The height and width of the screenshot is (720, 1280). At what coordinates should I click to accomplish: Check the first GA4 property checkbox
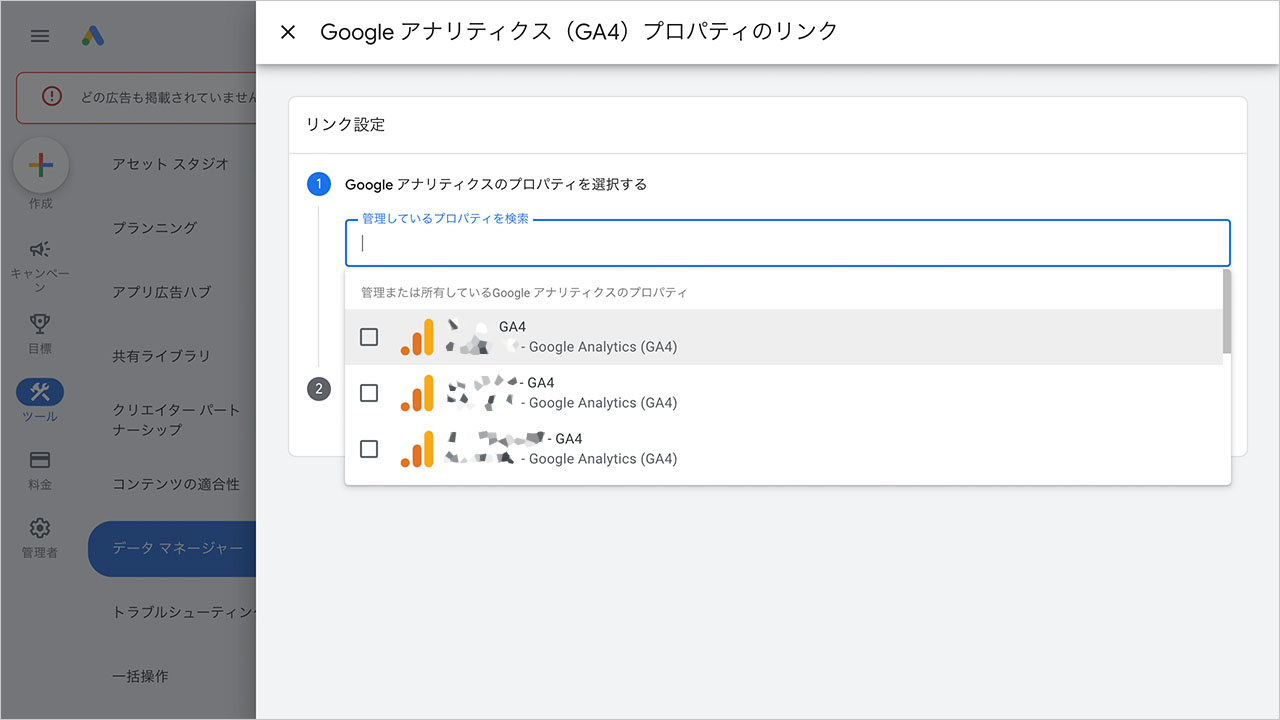tap(368, 337)
